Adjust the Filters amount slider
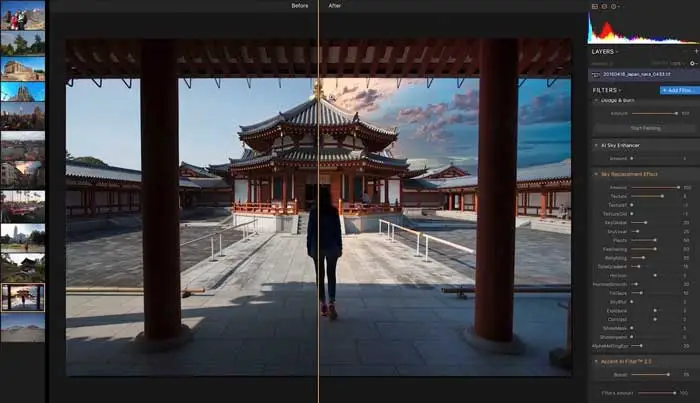The width and height of the screenshot is (700, 403). coord(657,393)
